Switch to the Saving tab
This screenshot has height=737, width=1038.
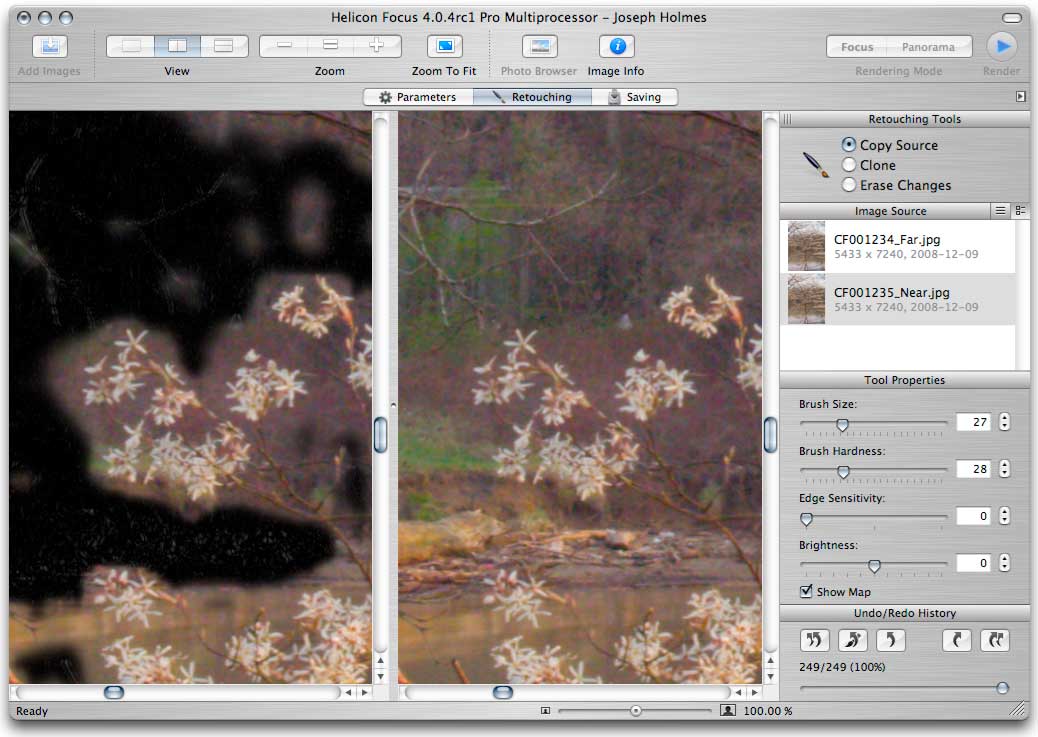634,97
